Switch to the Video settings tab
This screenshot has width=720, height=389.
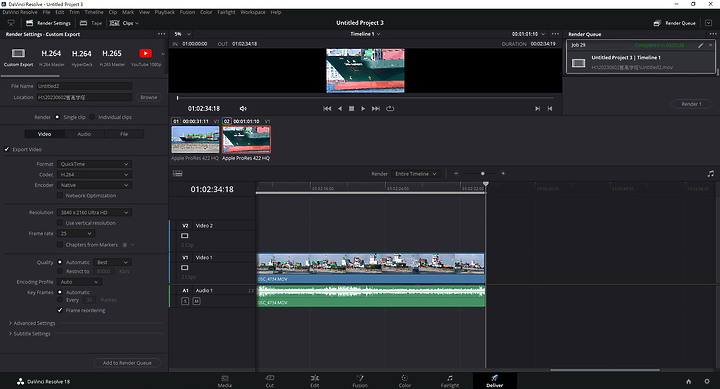pos(44,134)
